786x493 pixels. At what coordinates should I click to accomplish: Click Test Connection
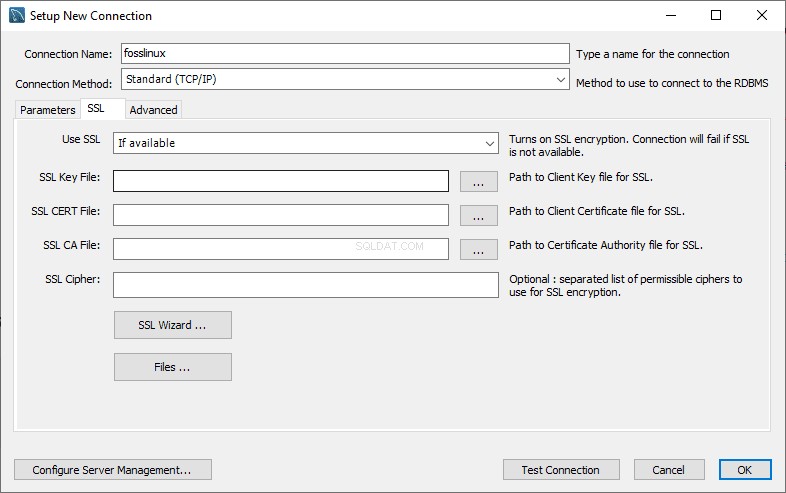pyautogui.click(x=561, y=470)
